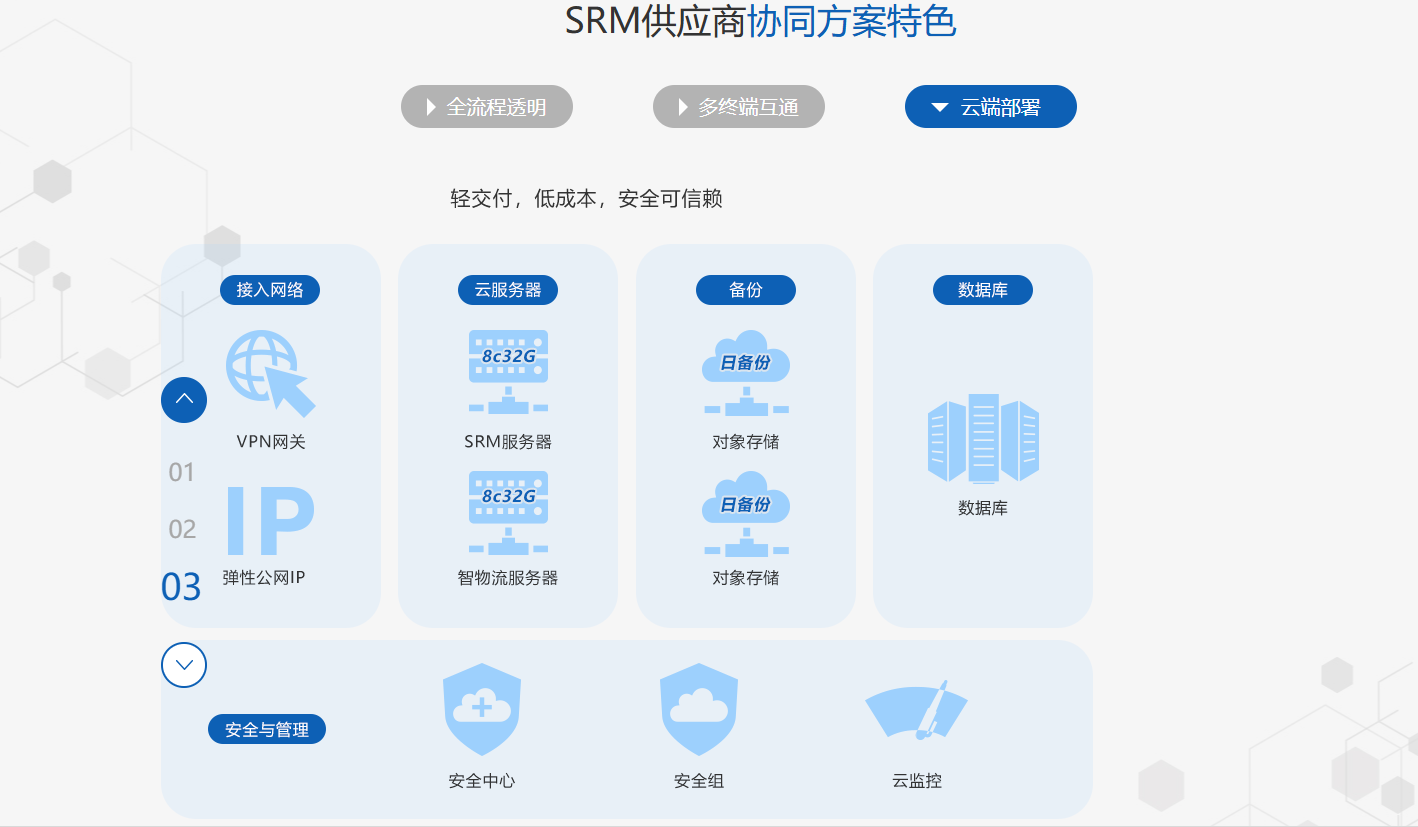This screenshot has height=827, width=1418.
Task: Click the 安全中心 text label
Action: pos(482,781)
